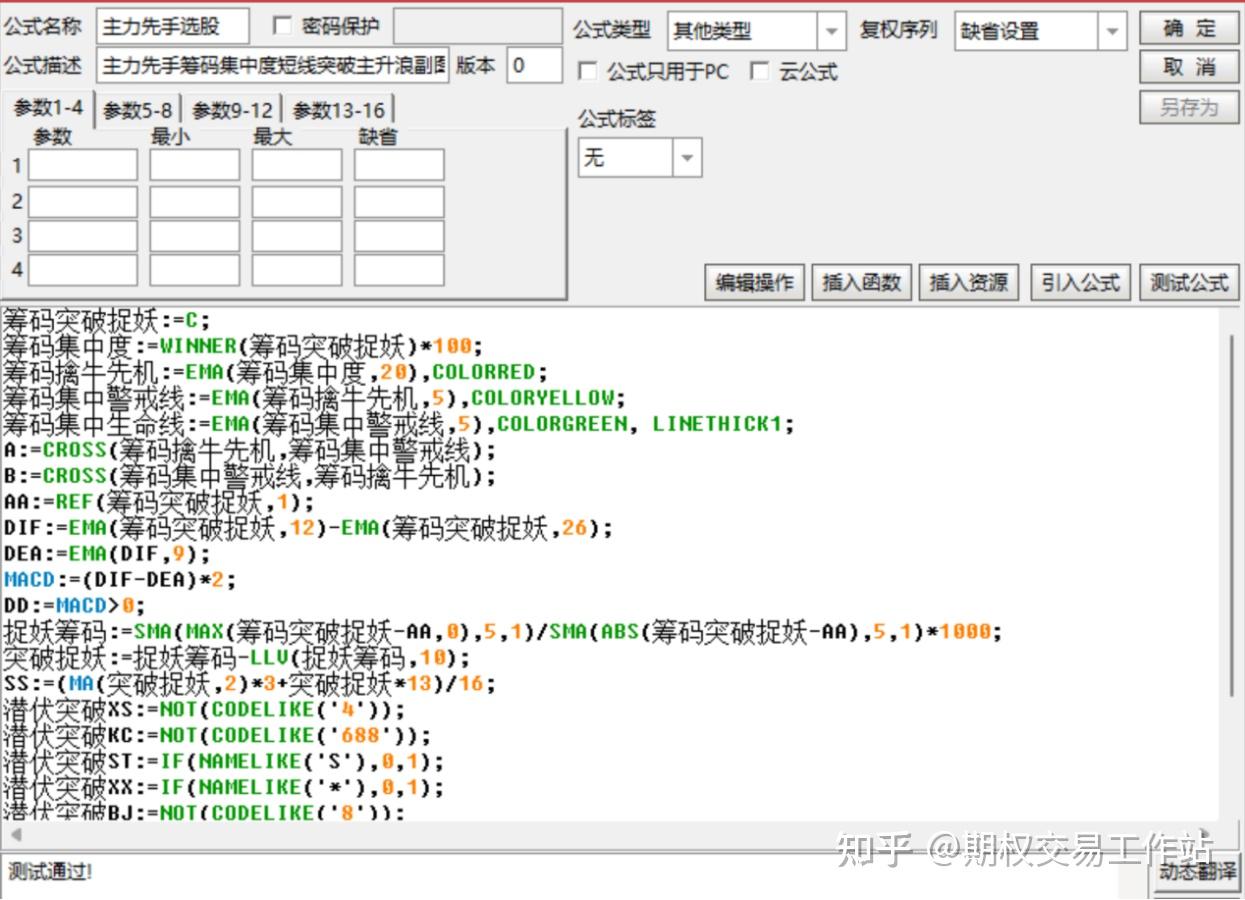Click the 测试公式 button
Viewport: 1245px width, 900px height.
point(1189,283)
